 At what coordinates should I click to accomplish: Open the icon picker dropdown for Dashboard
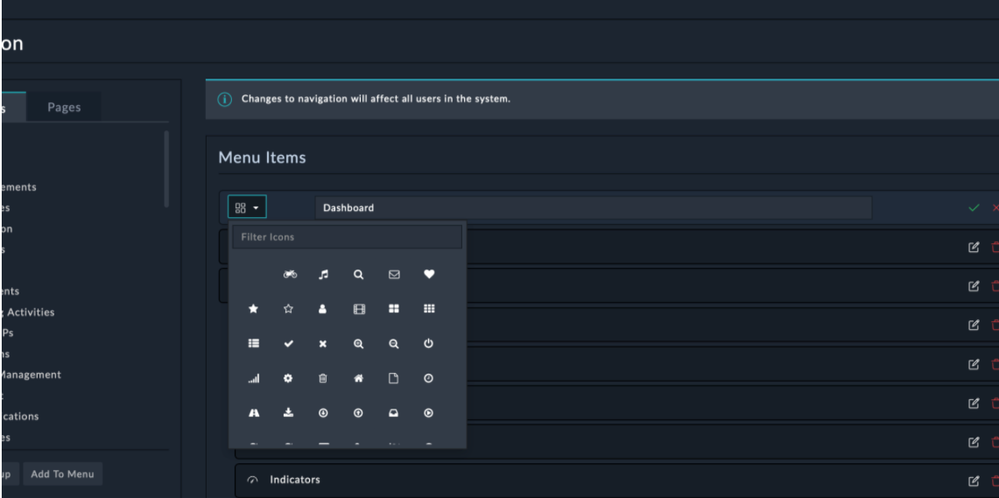pos(246,208)
